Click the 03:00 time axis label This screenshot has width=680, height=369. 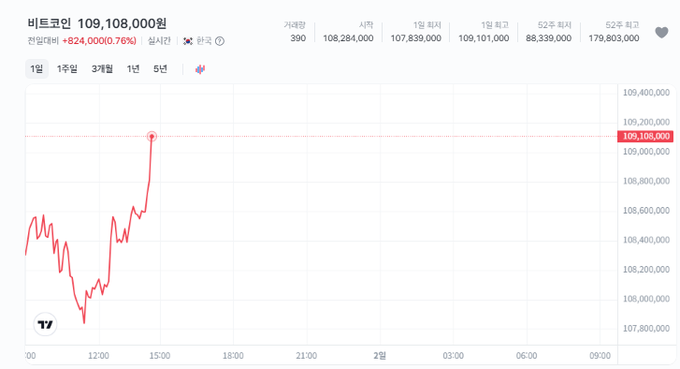(x=453, y=356)
